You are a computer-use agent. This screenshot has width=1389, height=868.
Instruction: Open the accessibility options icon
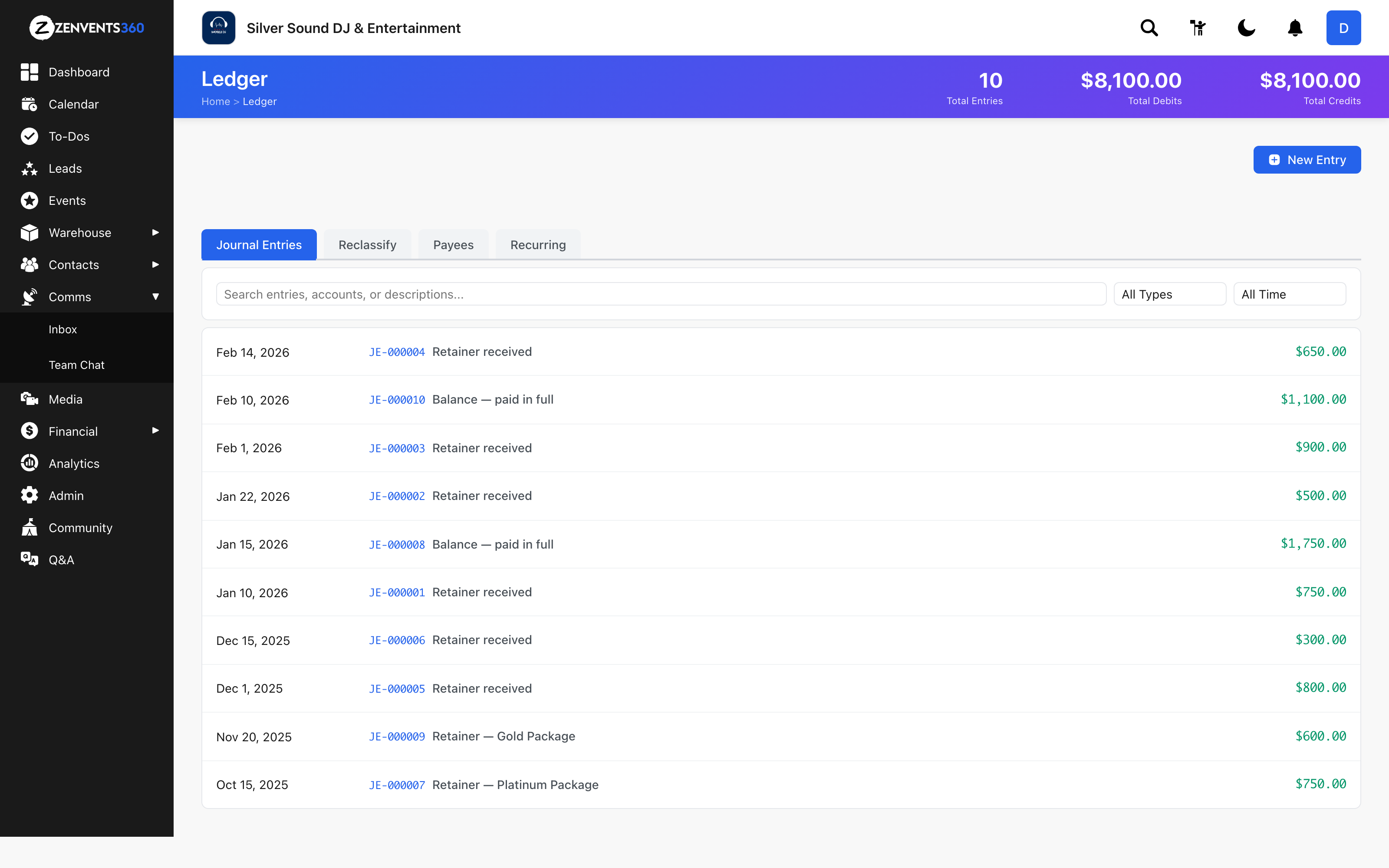[1198, 27]
